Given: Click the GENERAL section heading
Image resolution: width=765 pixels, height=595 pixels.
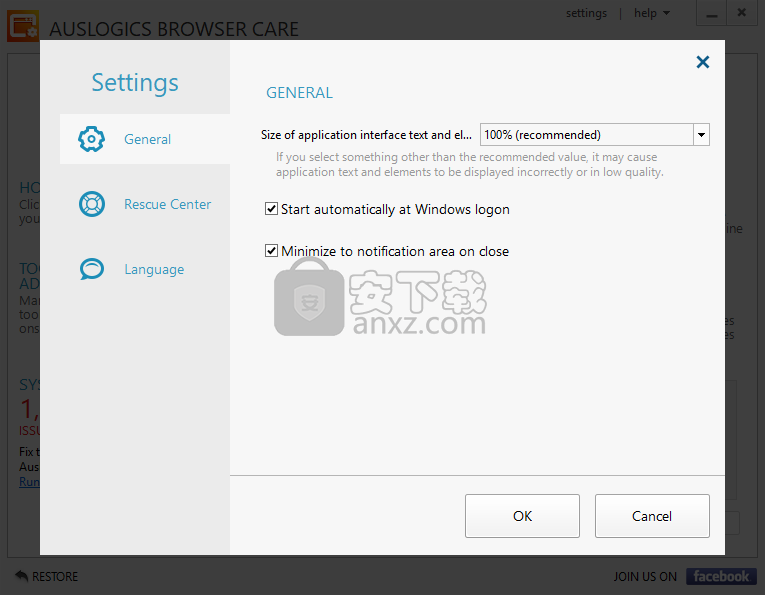Looking at the screenshot, I should (299, 93).
